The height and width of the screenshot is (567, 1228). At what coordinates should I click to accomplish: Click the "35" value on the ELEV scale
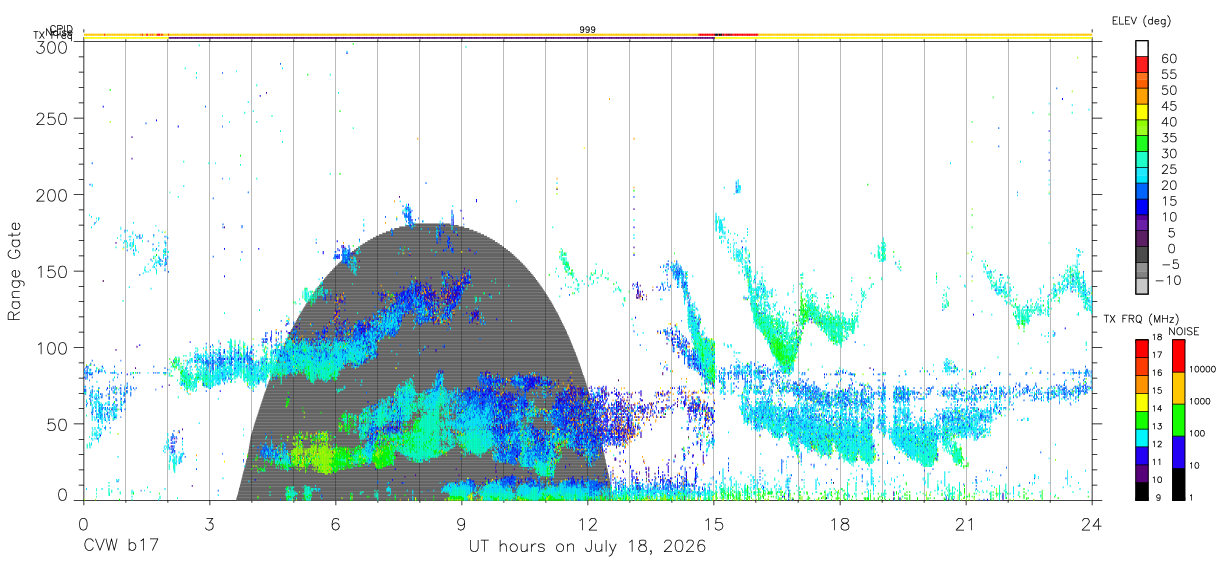1169,138
